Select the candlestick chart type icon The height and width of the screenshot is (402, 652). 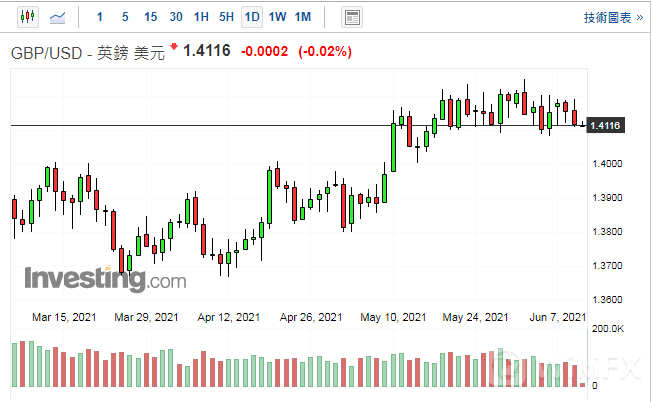26,17
